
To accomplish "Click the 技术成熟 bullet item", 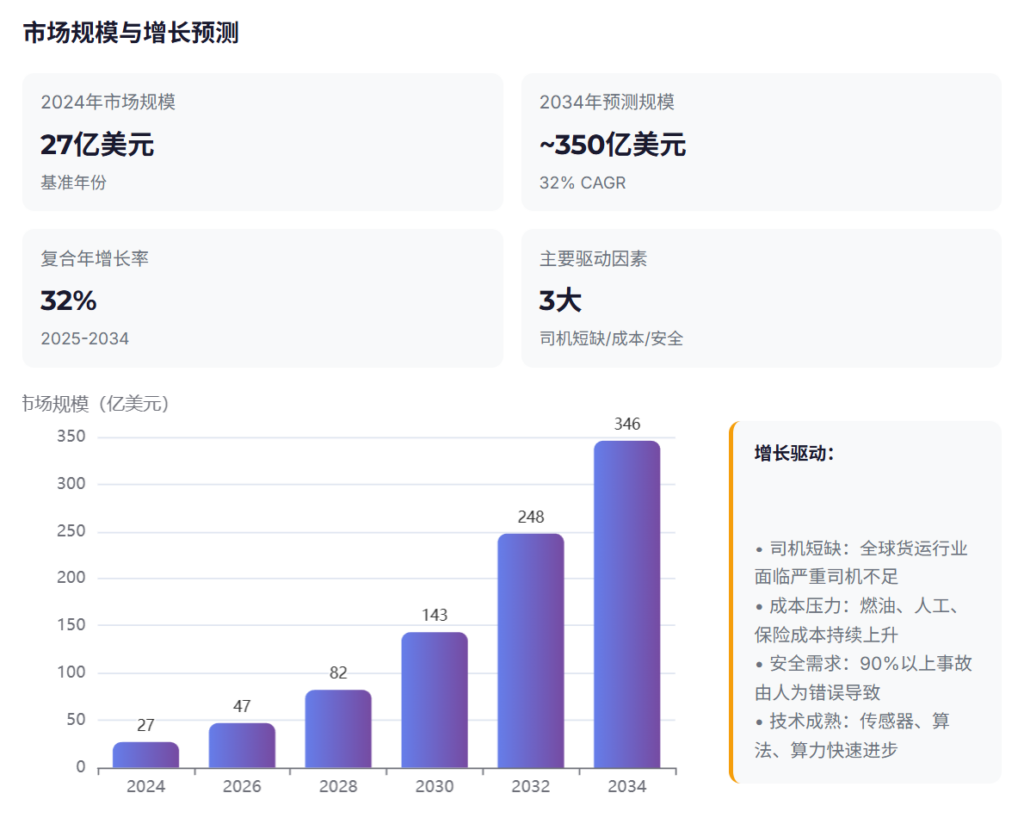I will (x=852, y=735).
